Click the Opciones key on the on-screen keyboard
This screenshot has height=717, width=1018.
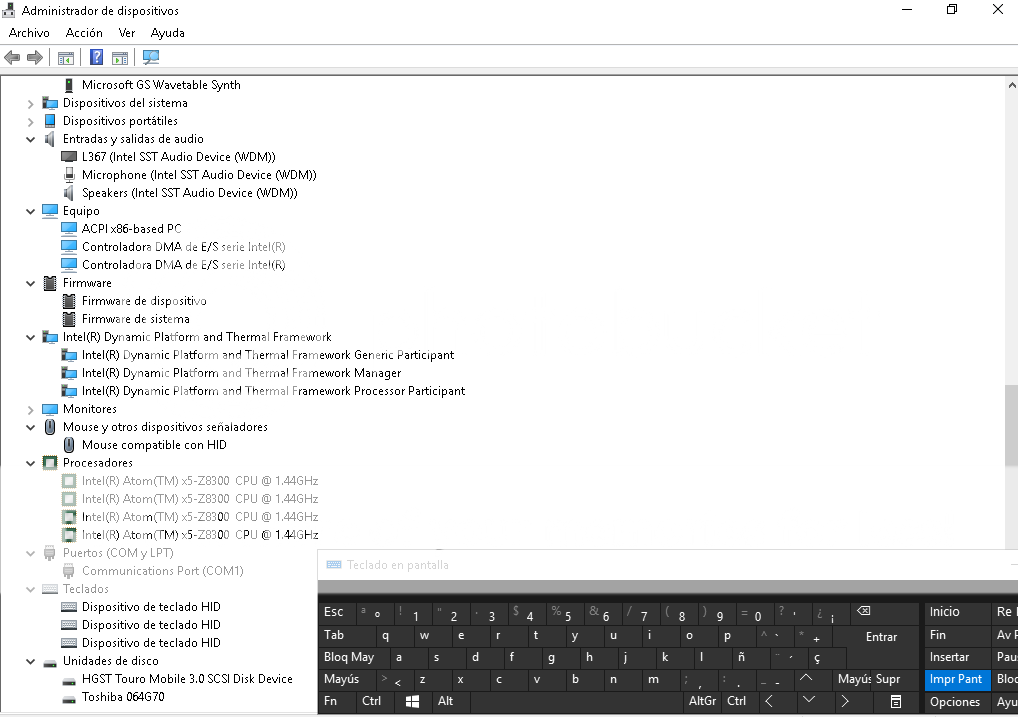tap(955, 701)
